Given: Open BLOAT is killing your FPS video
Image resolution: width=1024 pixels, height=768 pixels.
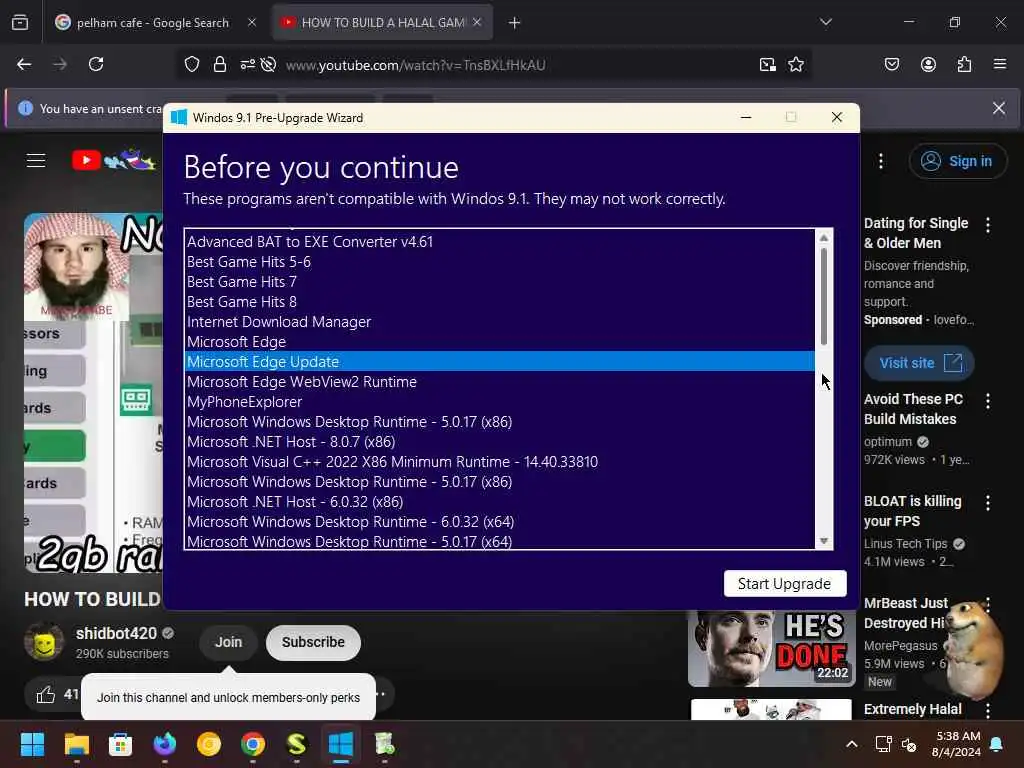Looking at the screenshot, I should click(913, 511).
